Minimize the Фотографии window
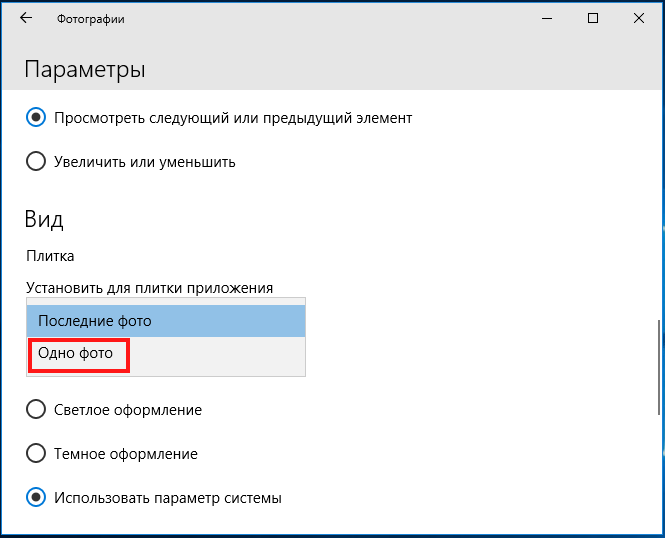 547,18
